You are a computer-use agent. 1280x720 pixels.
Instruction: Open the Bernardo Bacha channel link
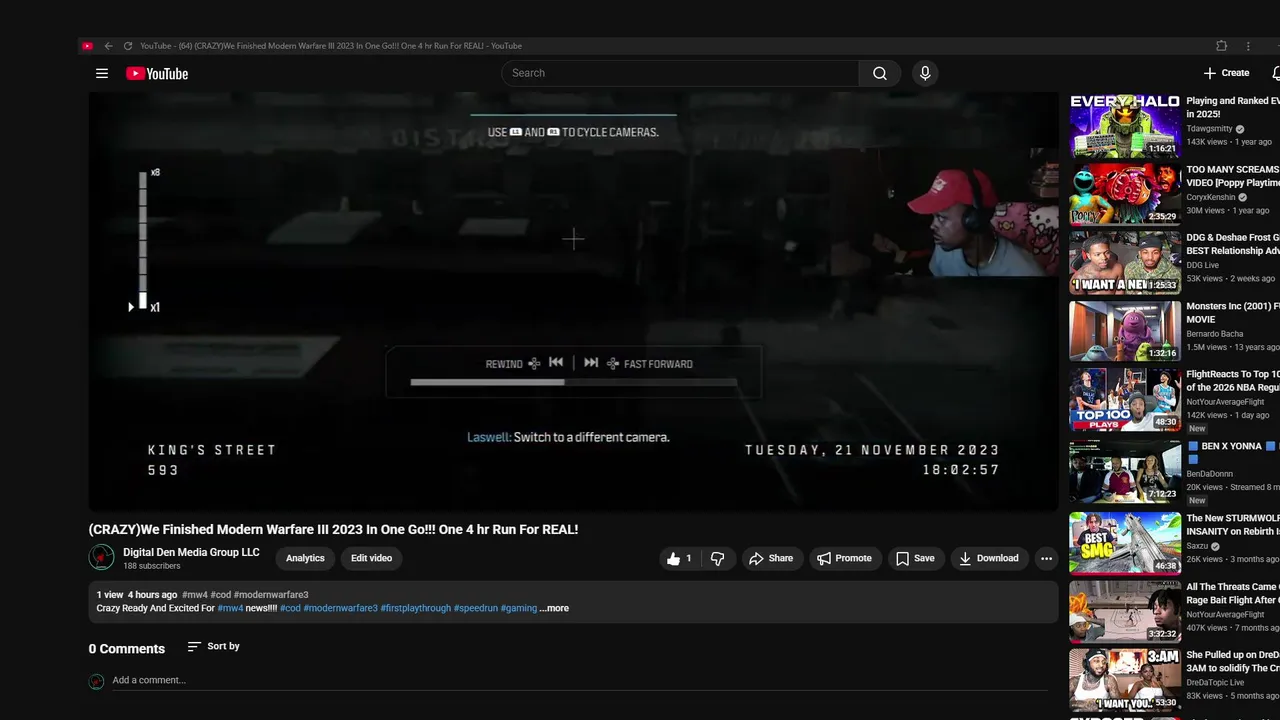[1215, 334]
